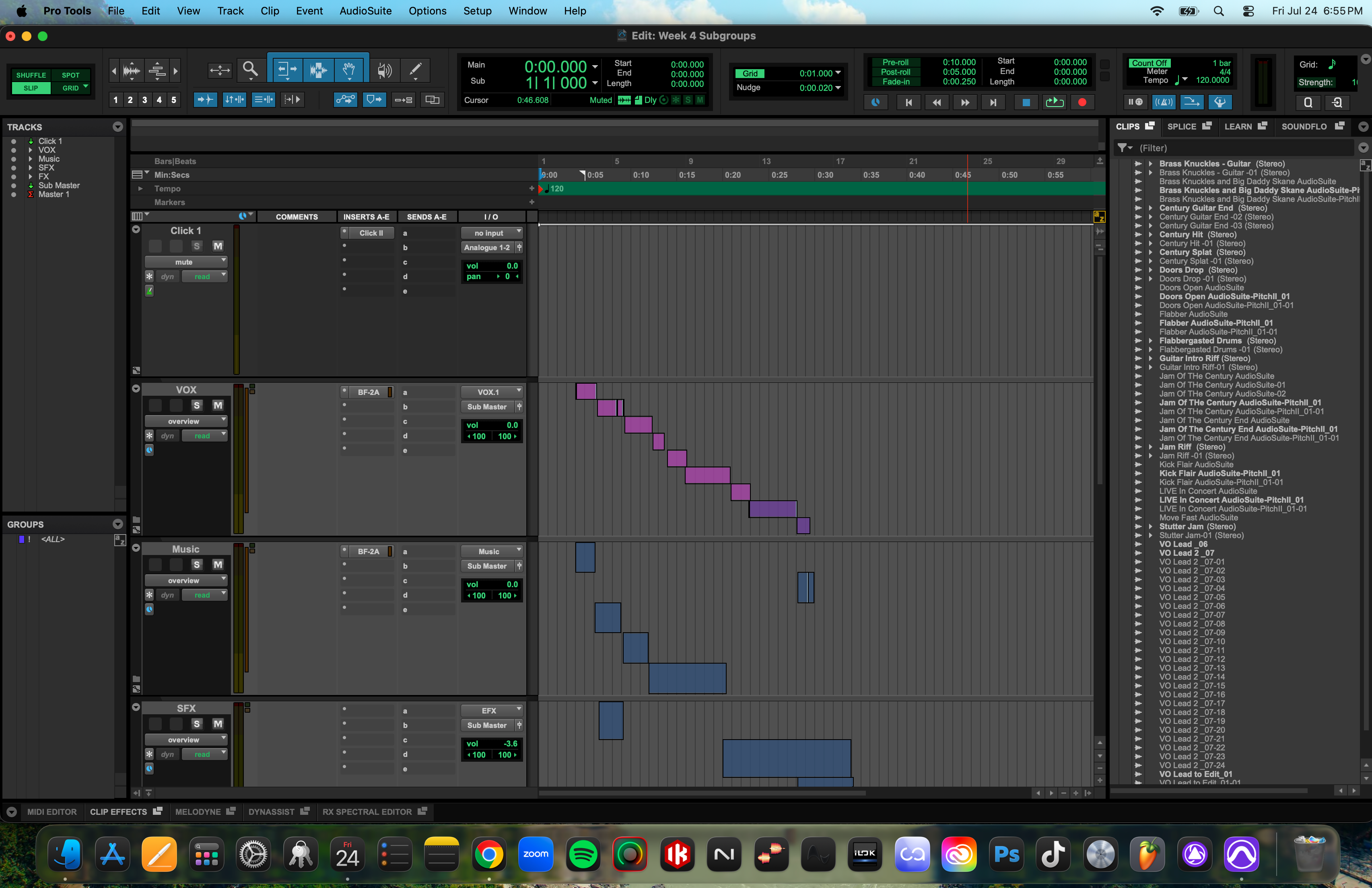Open Google Chrome from the dock
1372x888 pixels.
488,854
